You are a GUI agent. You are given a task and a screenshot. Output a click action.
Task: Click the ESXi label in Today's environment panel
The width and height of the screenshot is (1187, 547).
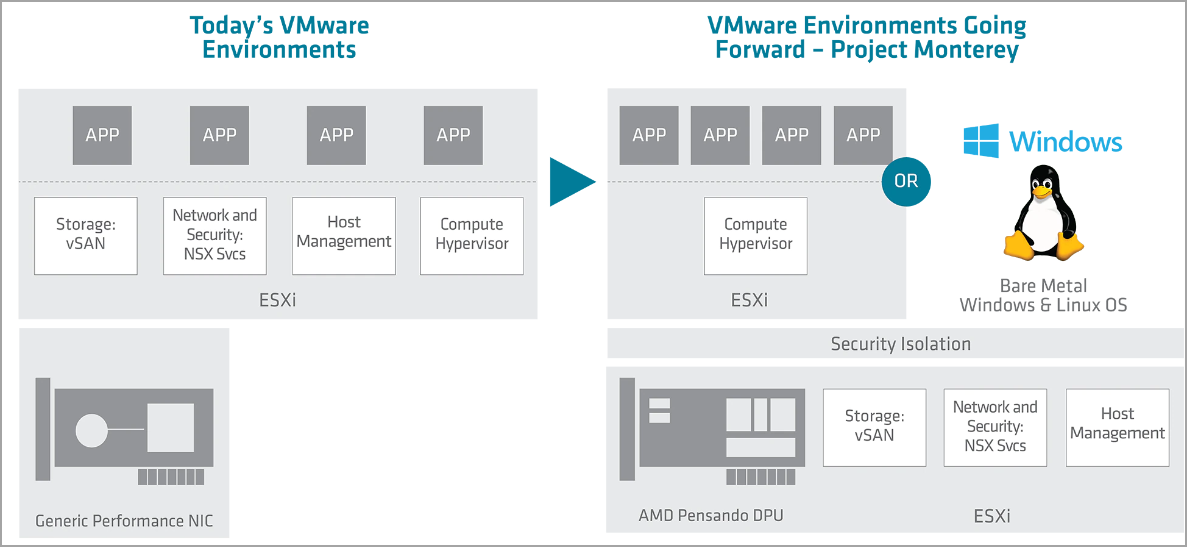click(277, 300)
